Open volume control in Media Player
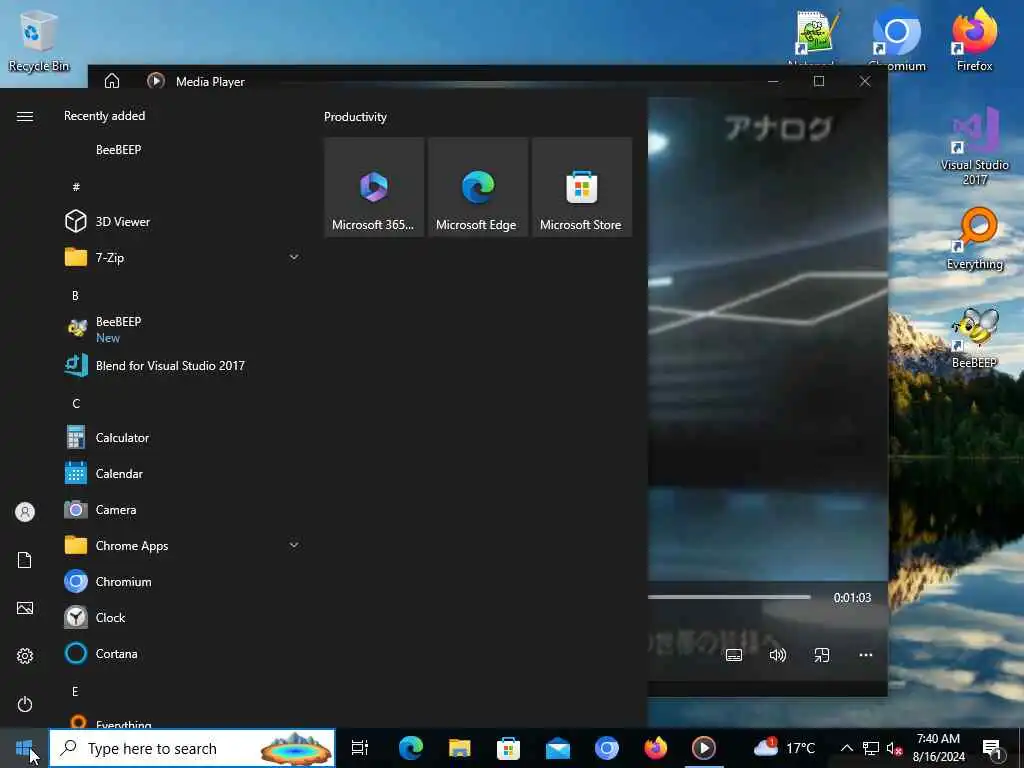The width and height of the screenshot is (1024, 768). coord(777,655)
